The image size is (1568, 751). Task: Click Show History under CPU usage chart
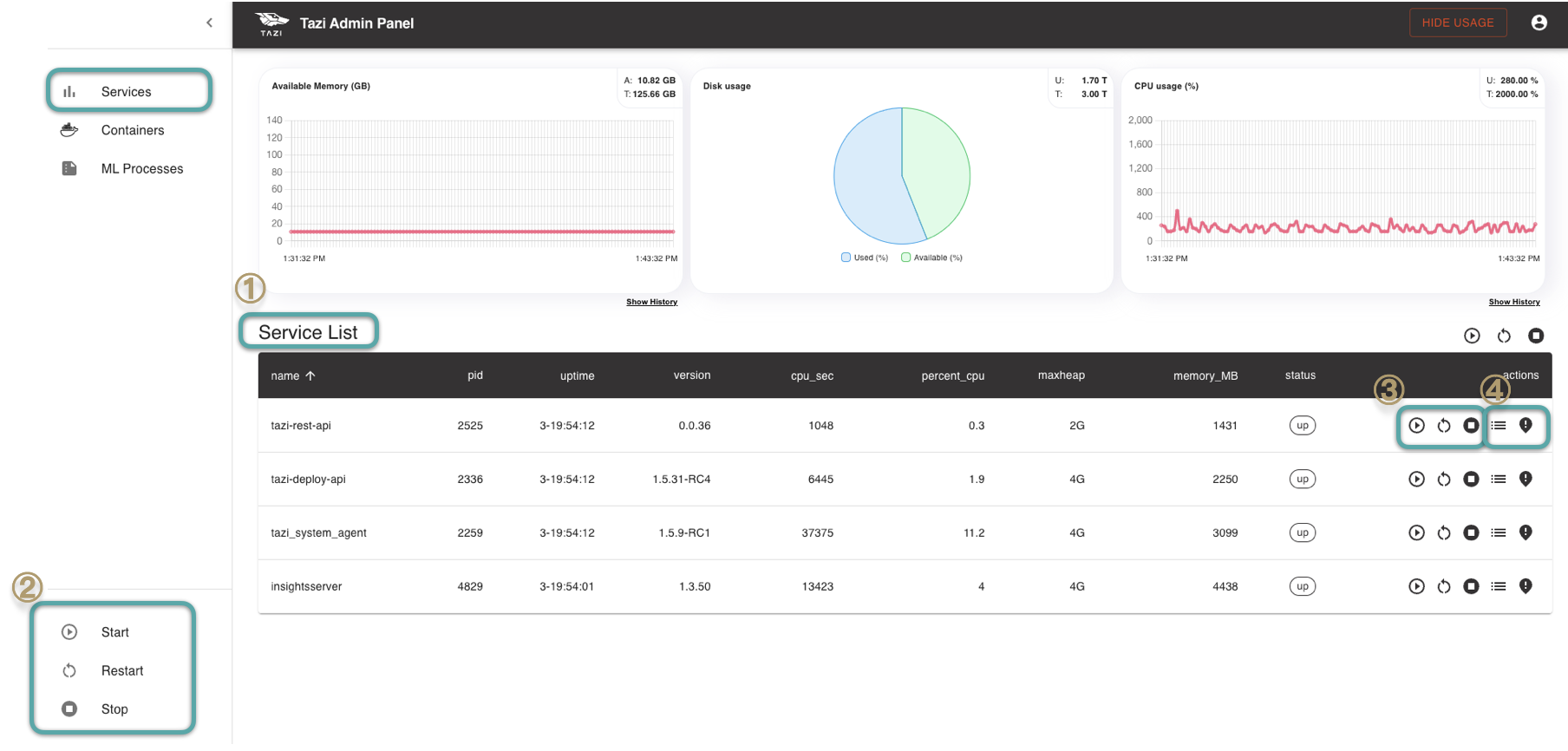coord(1514,302)
